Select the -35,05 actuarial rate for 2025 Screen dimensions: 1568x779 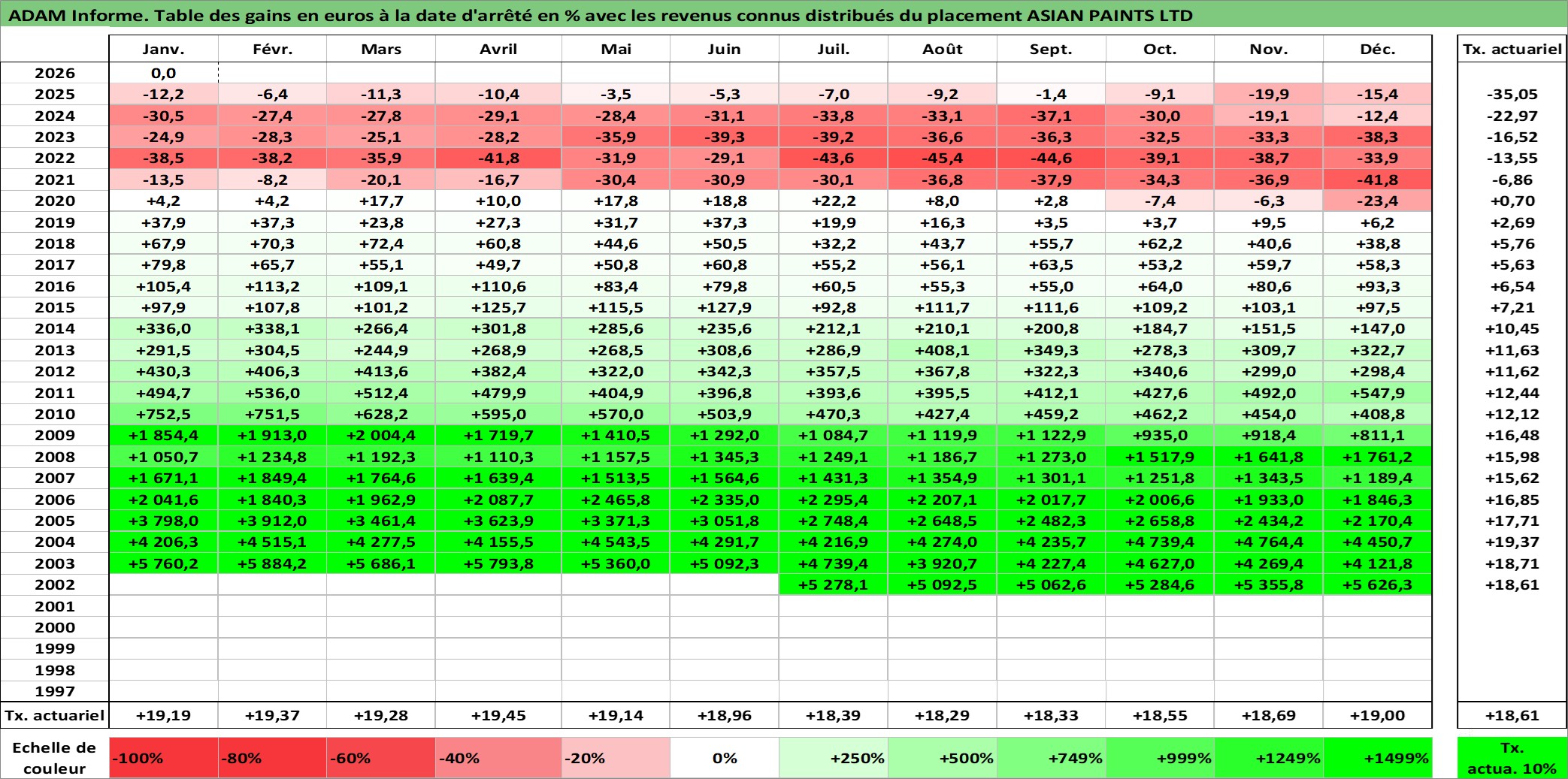[x=1512, y=94]
